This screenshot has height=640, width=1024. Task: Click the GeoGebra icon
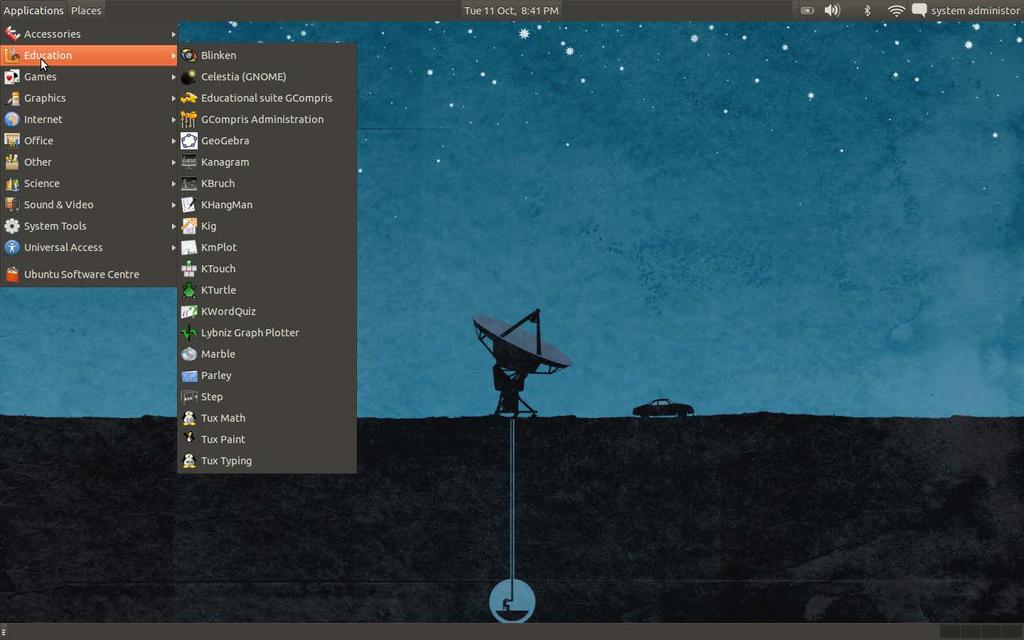(189, 141)
